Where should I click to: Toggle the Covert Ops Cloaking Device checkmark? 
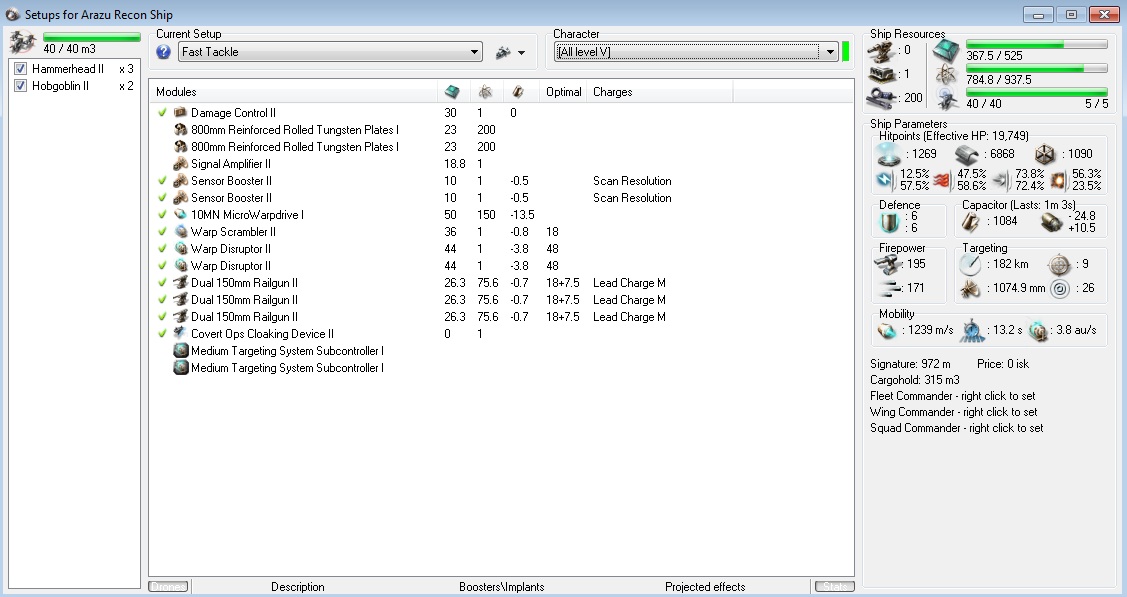point(162,334)
